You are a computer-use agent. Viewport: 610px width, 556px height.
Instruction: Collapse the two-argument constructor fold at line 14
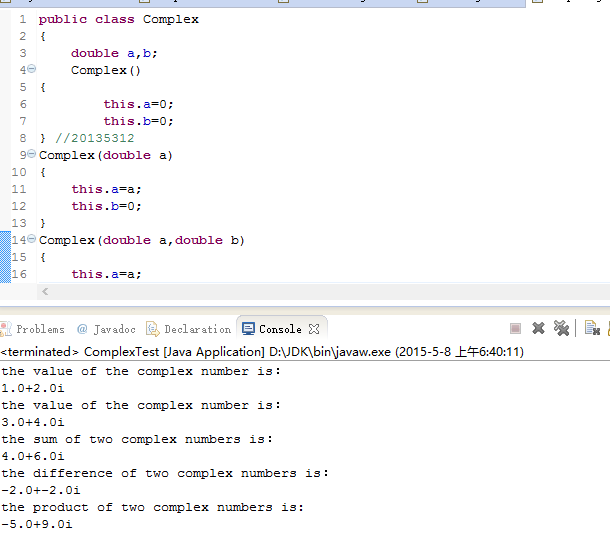(x=32, y=239)
